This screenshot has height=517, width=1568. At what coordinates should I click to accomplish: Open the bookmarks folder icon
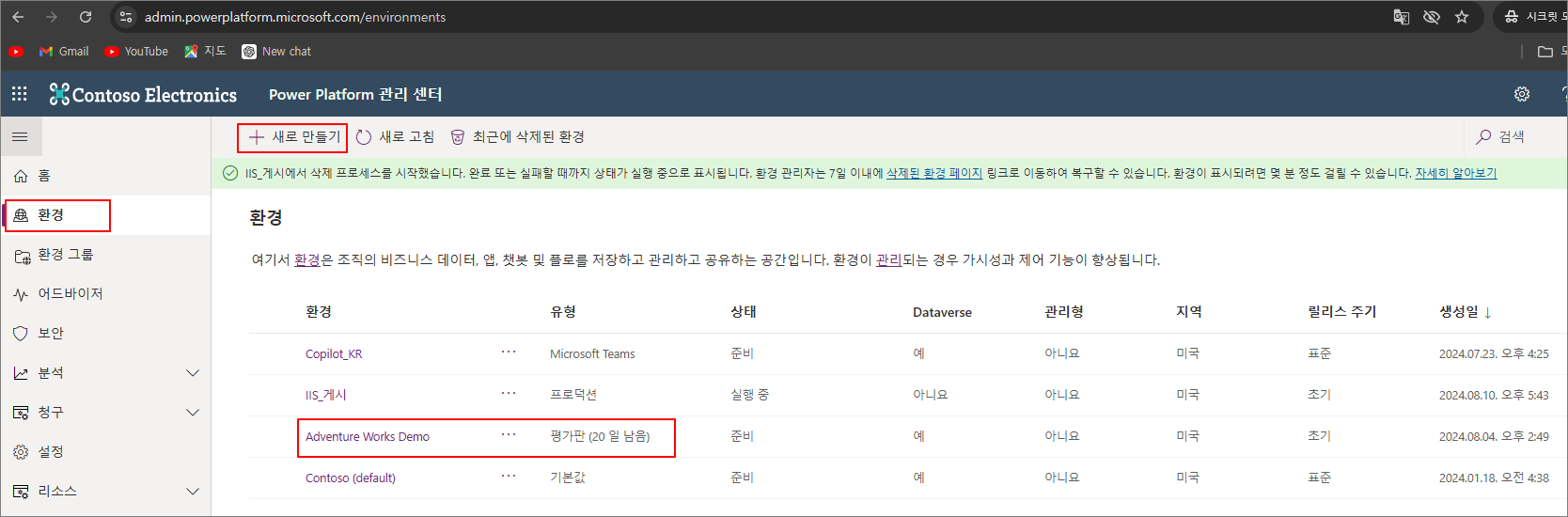(x=1544, y=52)
